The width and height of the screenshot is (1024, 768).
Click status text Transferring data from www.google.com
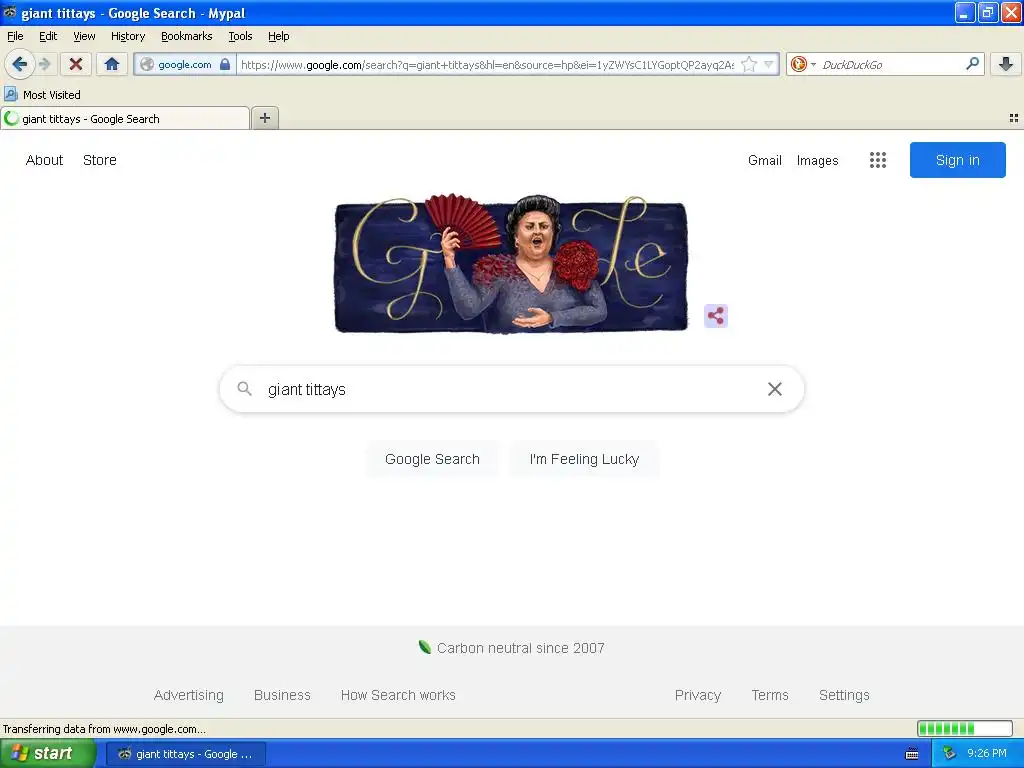tap(104, 729)
